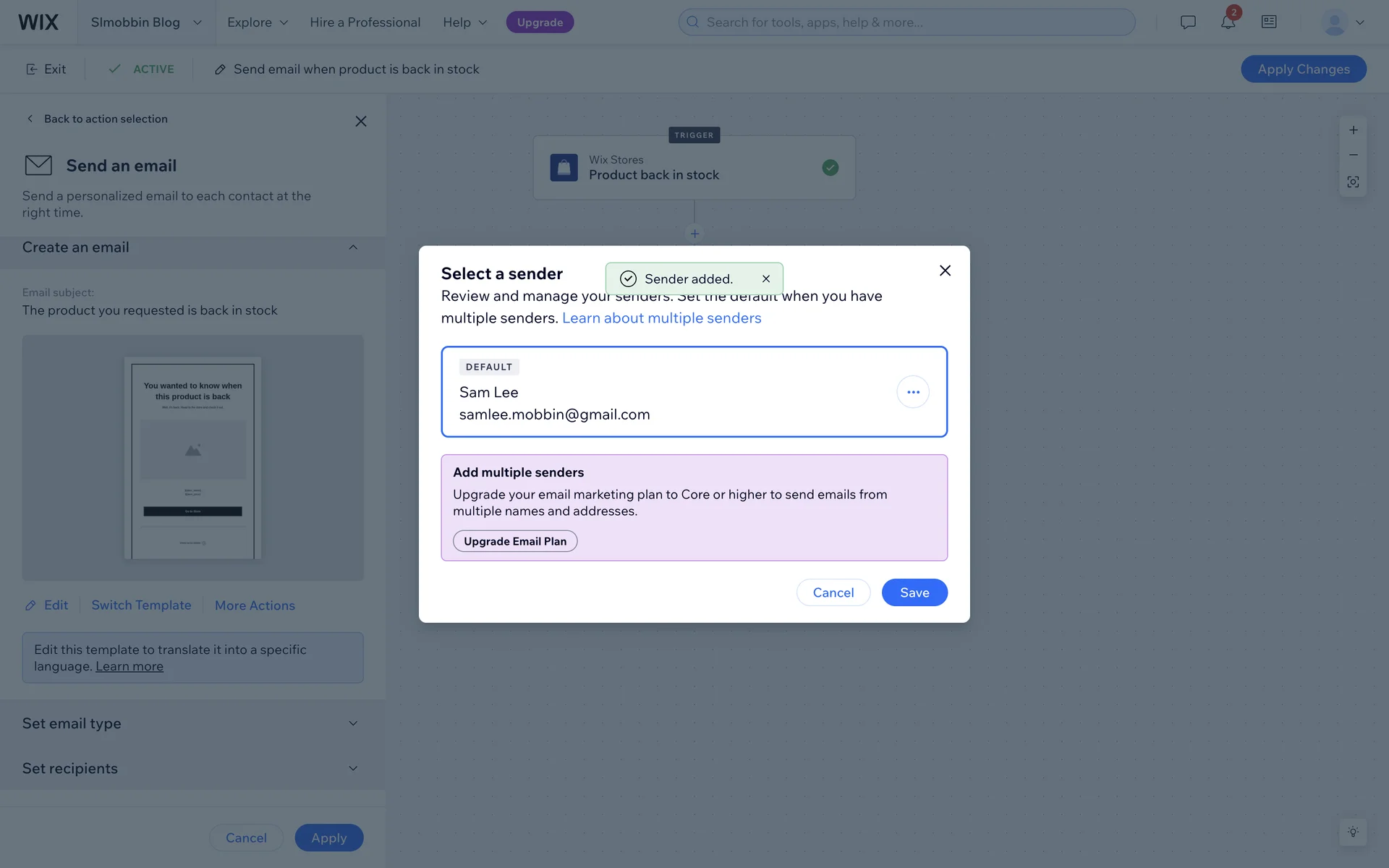1389x868 pixels.
Task: Click the Upgrade Email Plan button
Action: pos(515,541)
